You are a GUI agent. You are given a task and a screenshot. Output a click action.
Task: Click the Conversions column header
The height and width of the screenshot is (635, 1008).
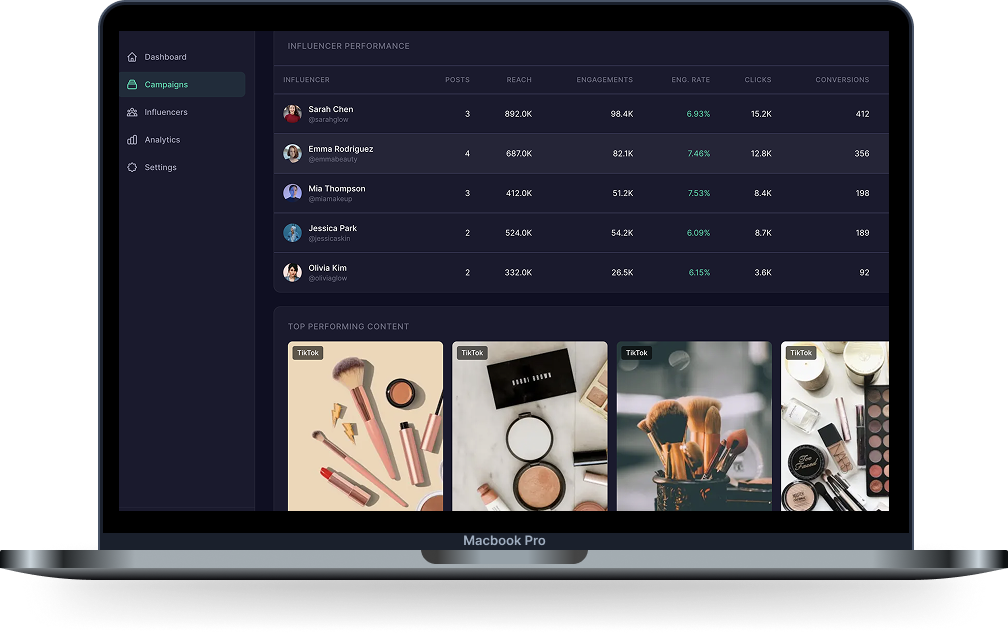click(842, 80)
